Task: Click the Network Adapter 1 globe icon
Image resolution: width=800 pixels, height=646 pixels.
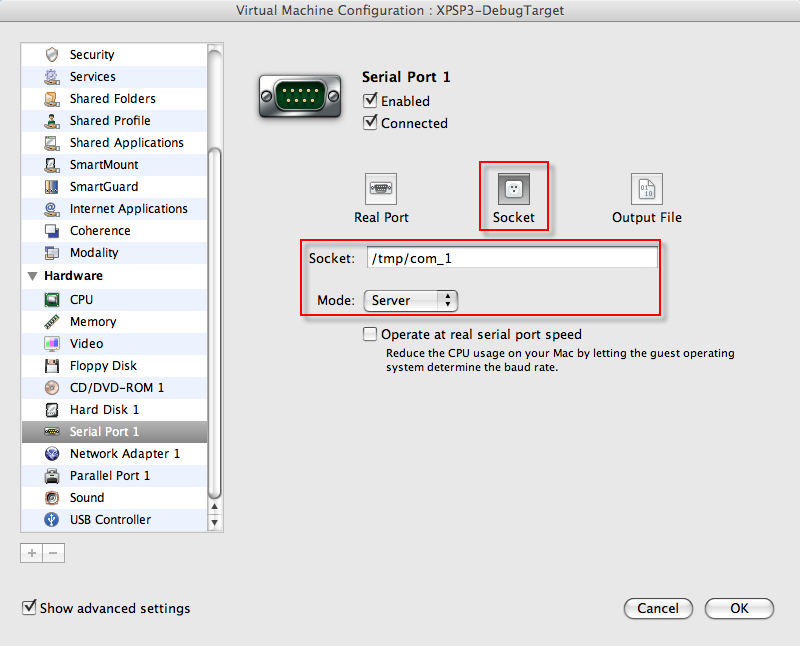Action: click(x=52, y=454)
